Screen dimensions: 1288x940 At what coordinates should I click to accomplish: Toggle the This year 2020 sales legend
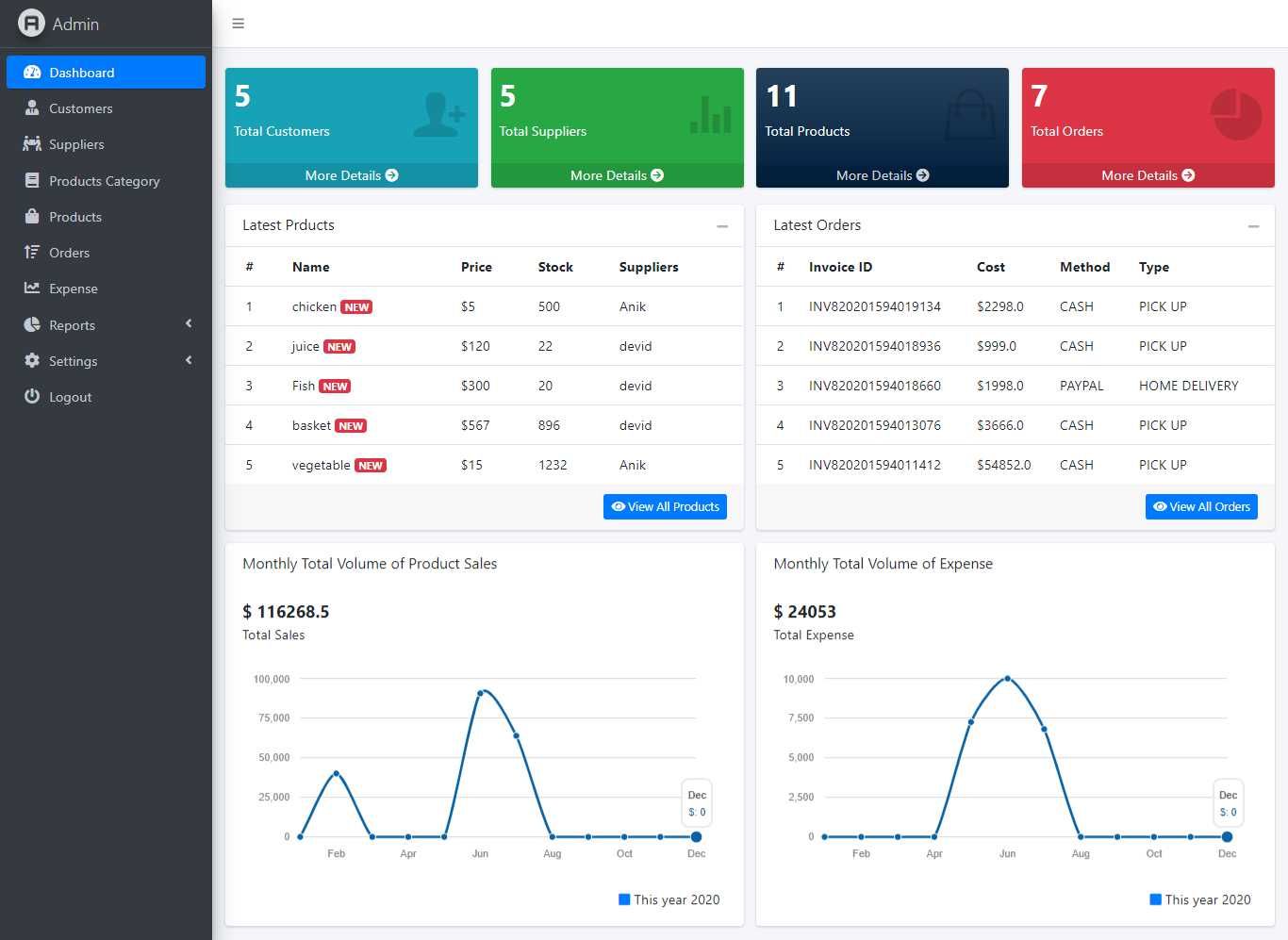coord(669,899)
